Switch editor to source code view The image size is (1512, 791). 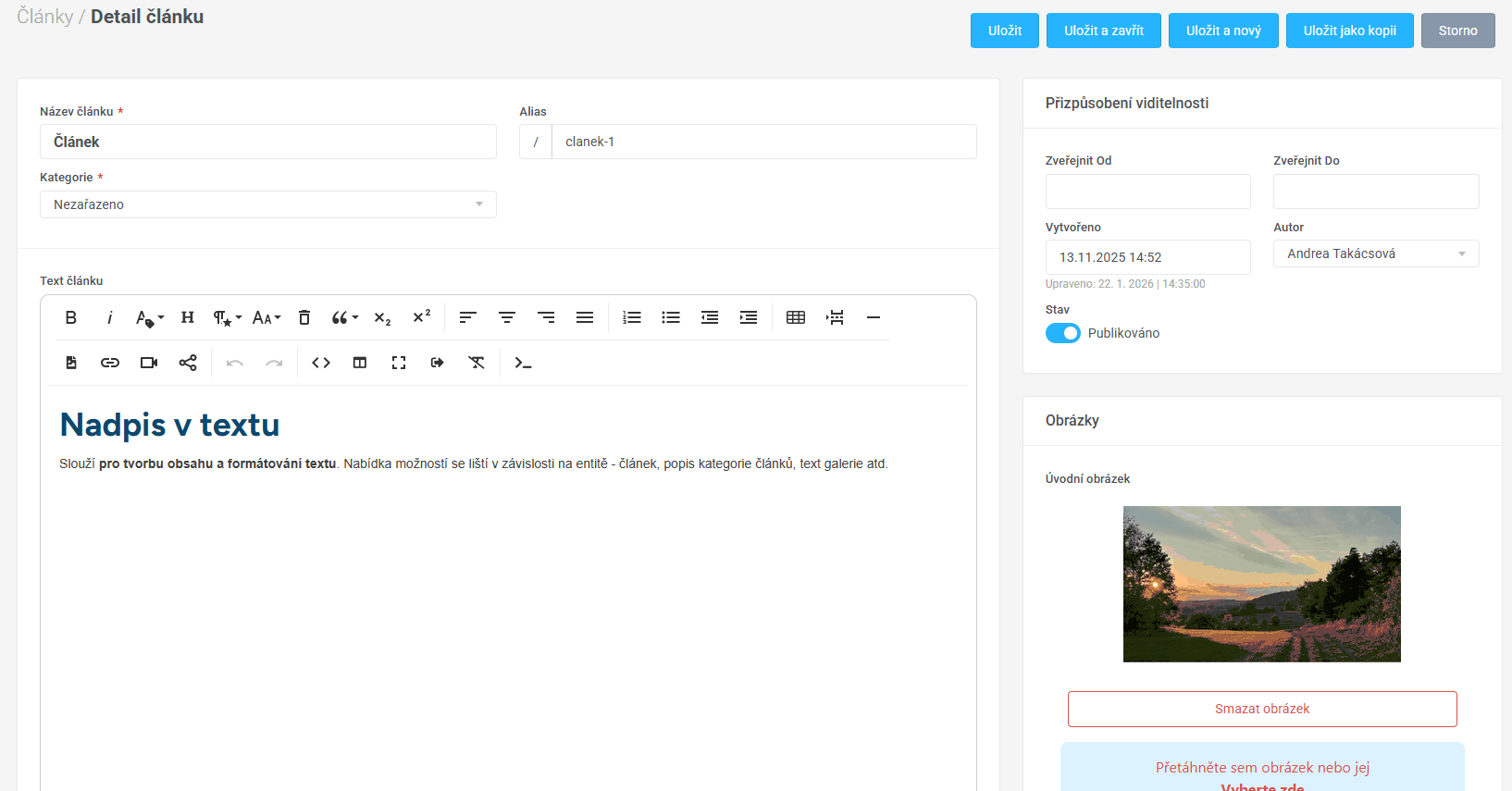(x=321, y=363)
